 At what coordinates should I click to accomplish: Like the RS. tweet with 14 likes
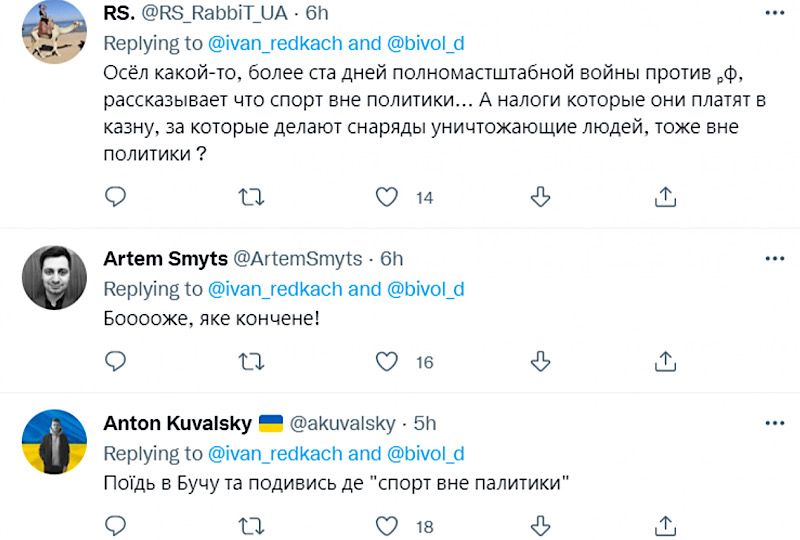[387, 197]
